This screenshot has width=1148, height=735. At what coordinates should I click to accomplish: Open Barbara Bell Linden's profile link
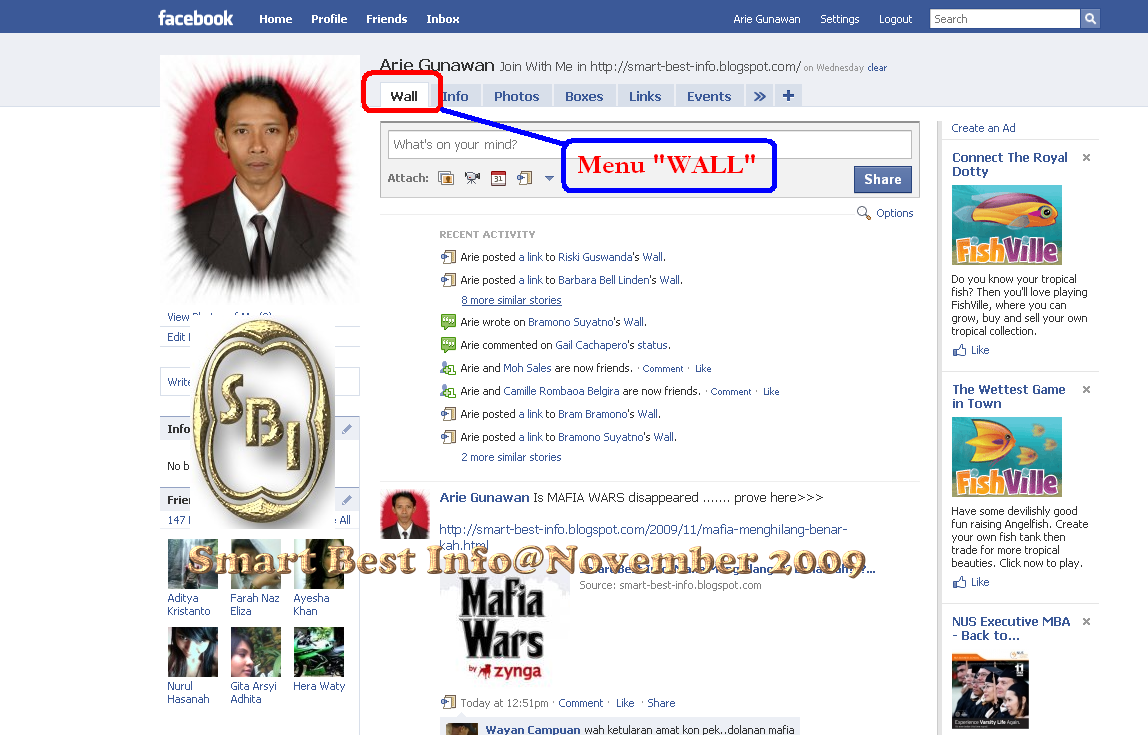[603, 280]
